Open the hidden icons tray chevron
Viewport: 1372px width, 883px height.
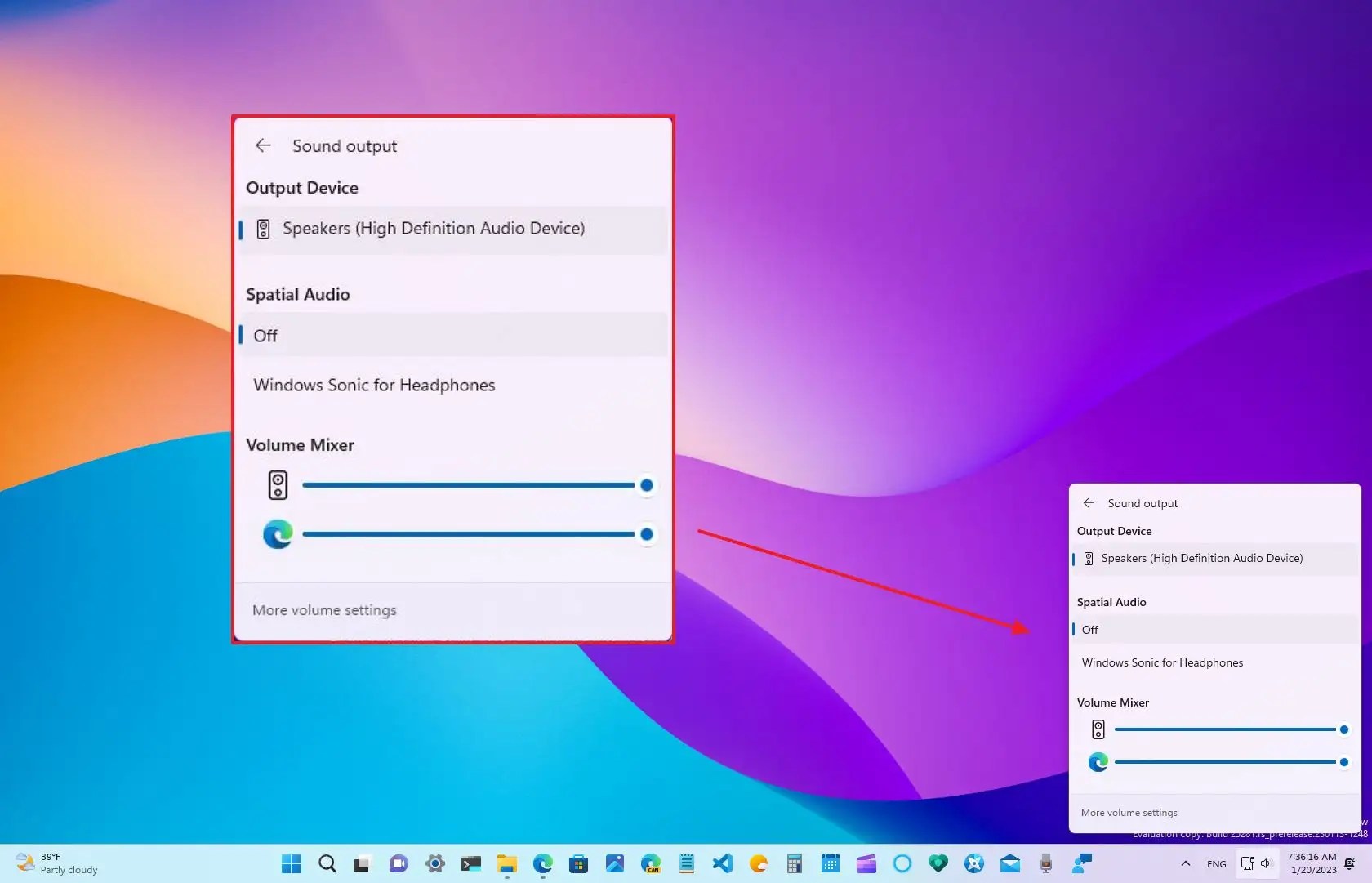(1186, 863)
